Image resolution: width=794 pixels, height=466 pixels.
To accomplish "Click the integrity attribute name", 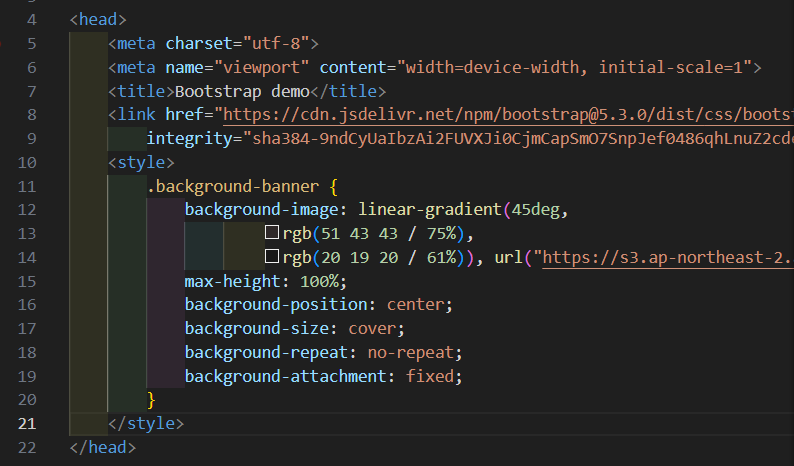I will (189, 138).
